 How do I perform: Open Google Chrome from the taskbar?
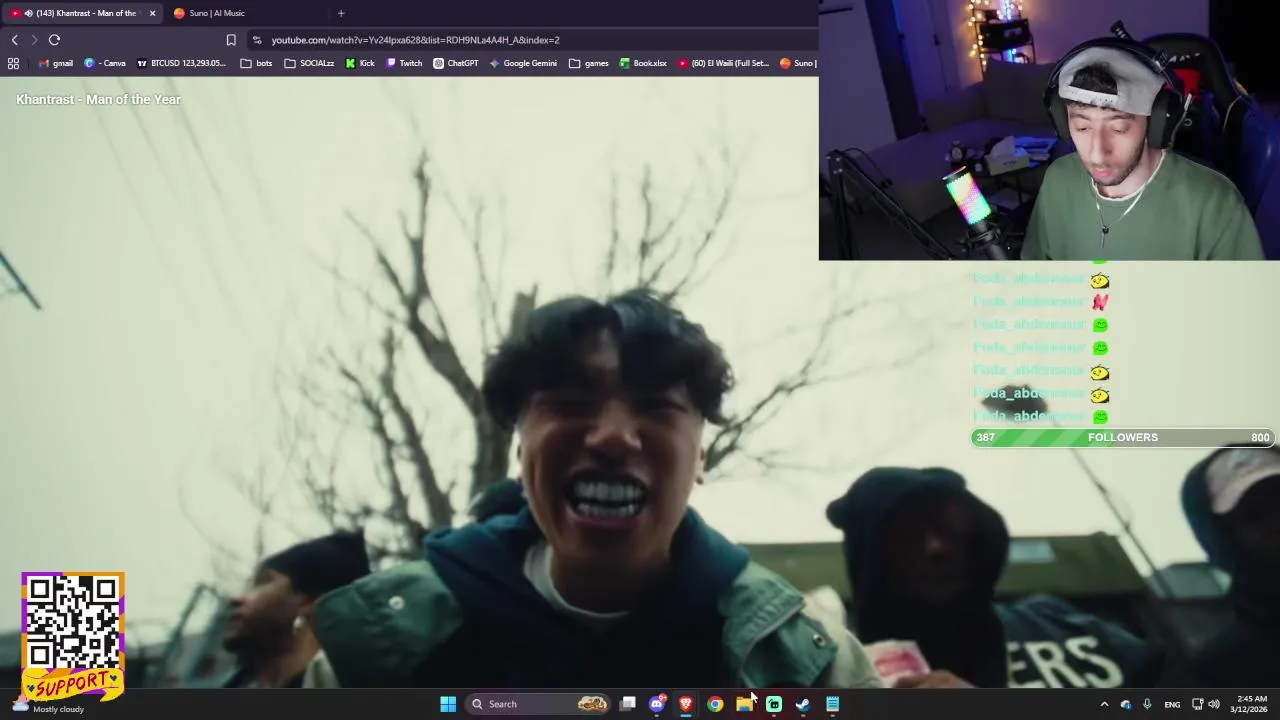pyautogui.click(x=715, y=704)
